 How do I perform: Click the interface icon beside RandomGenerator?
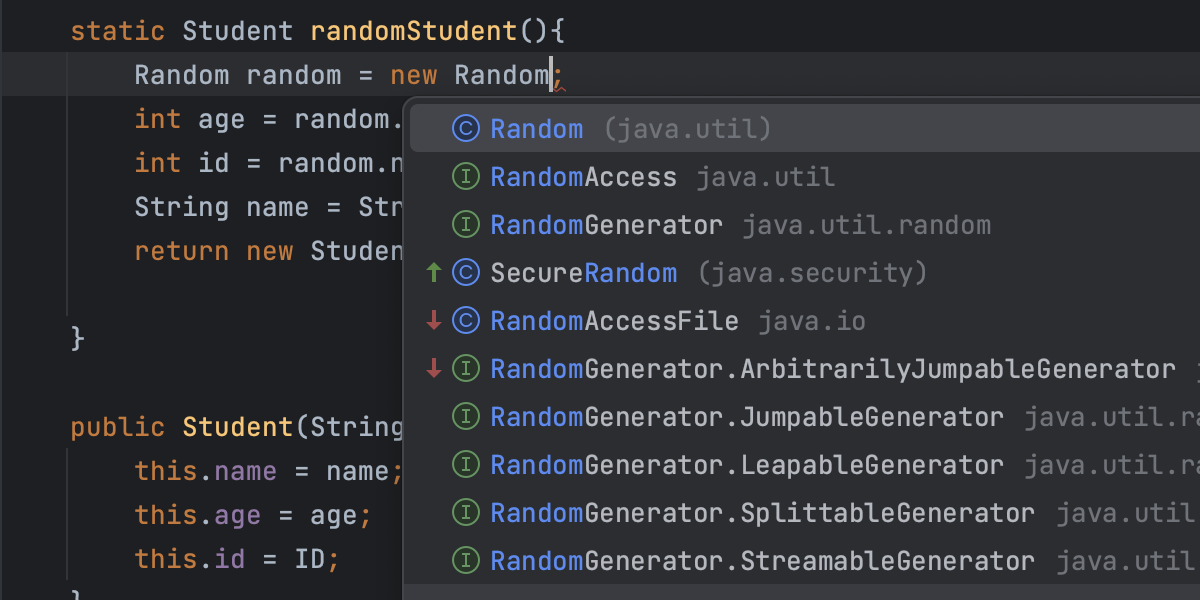[x=465, y=224]
